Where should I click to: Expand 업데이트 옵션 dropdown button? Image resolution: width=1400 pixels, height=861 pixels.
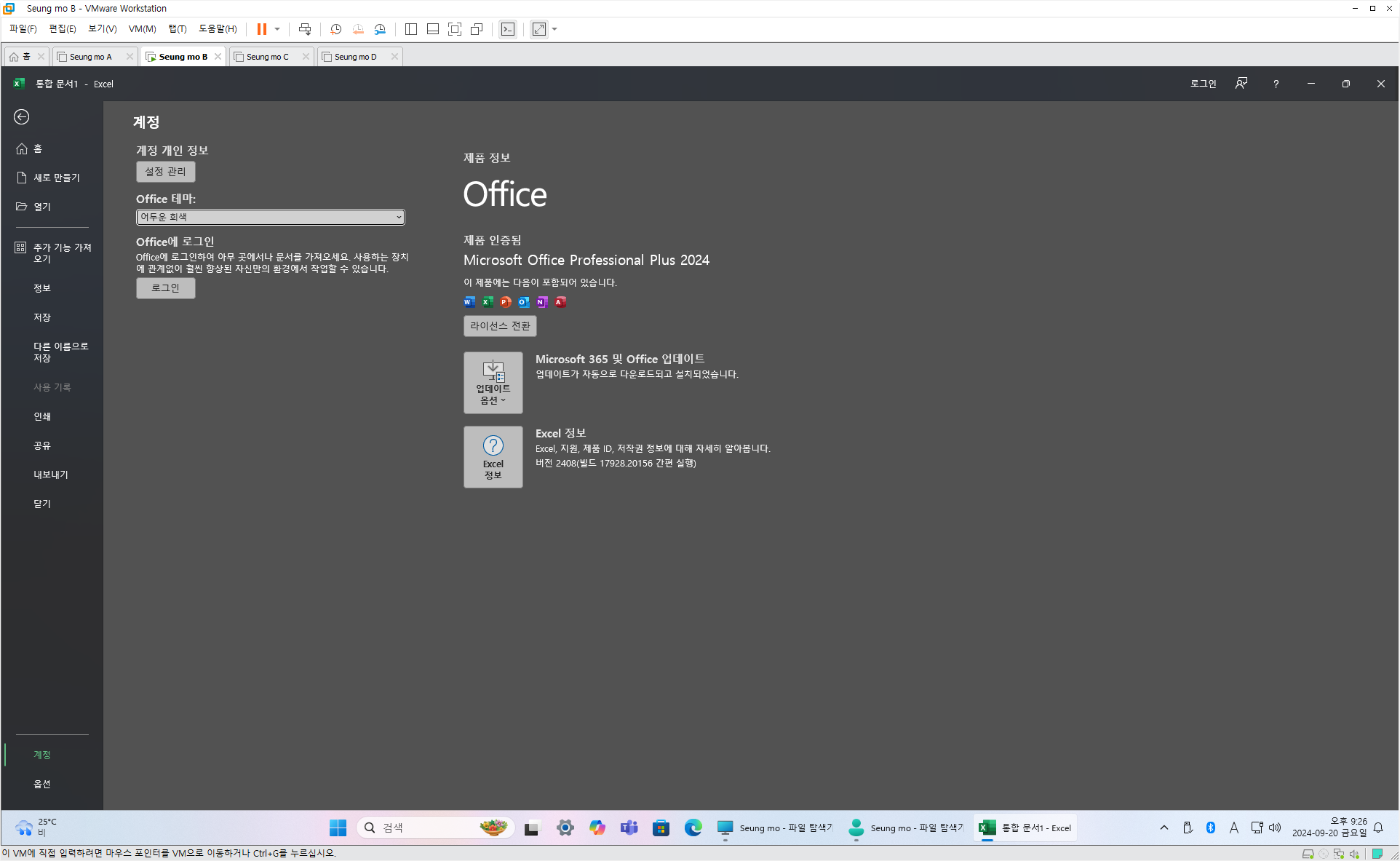[493, 383]
